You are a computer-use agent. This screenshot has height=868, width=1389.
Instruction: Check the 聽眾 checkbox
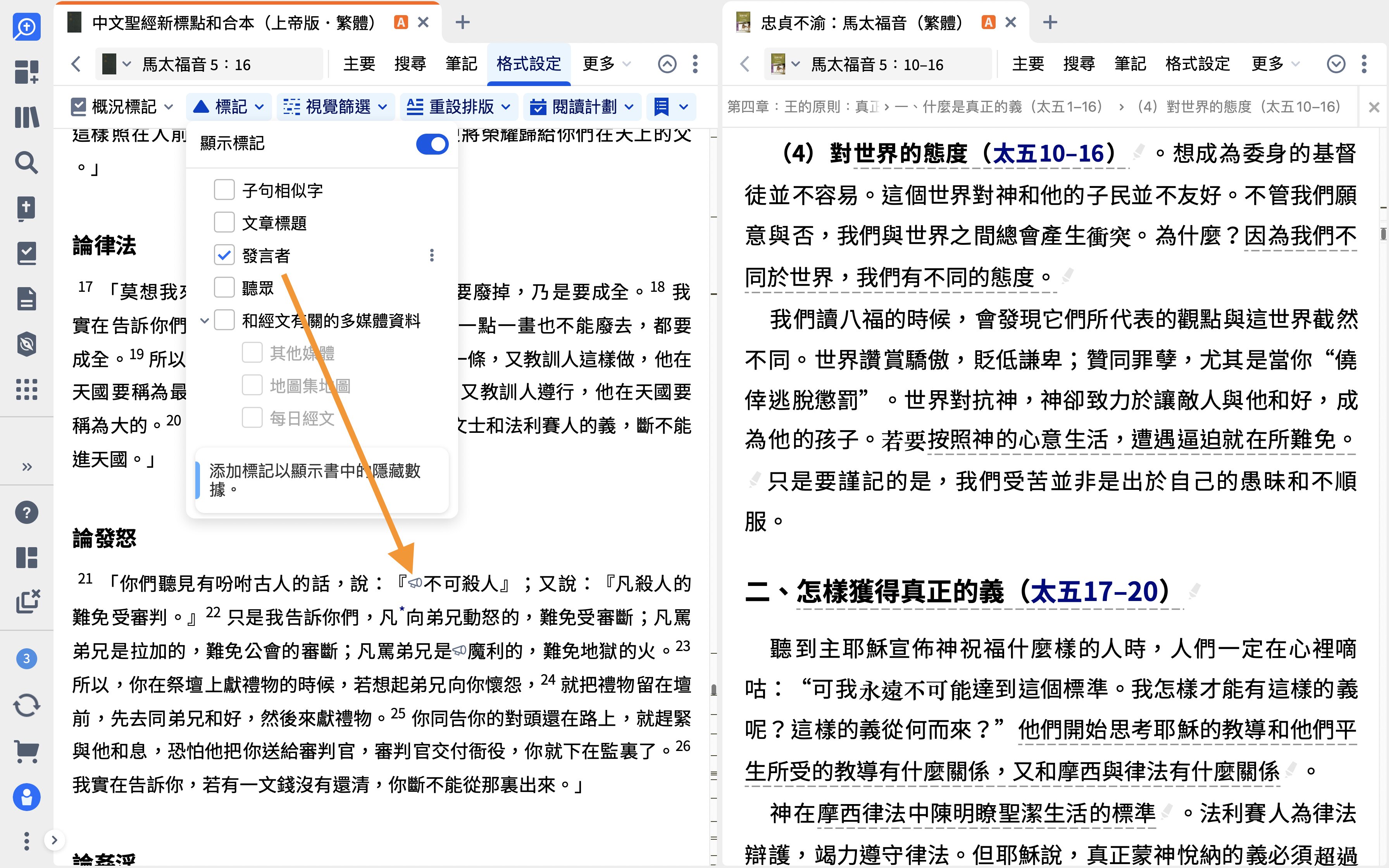(x=224, y=288)
